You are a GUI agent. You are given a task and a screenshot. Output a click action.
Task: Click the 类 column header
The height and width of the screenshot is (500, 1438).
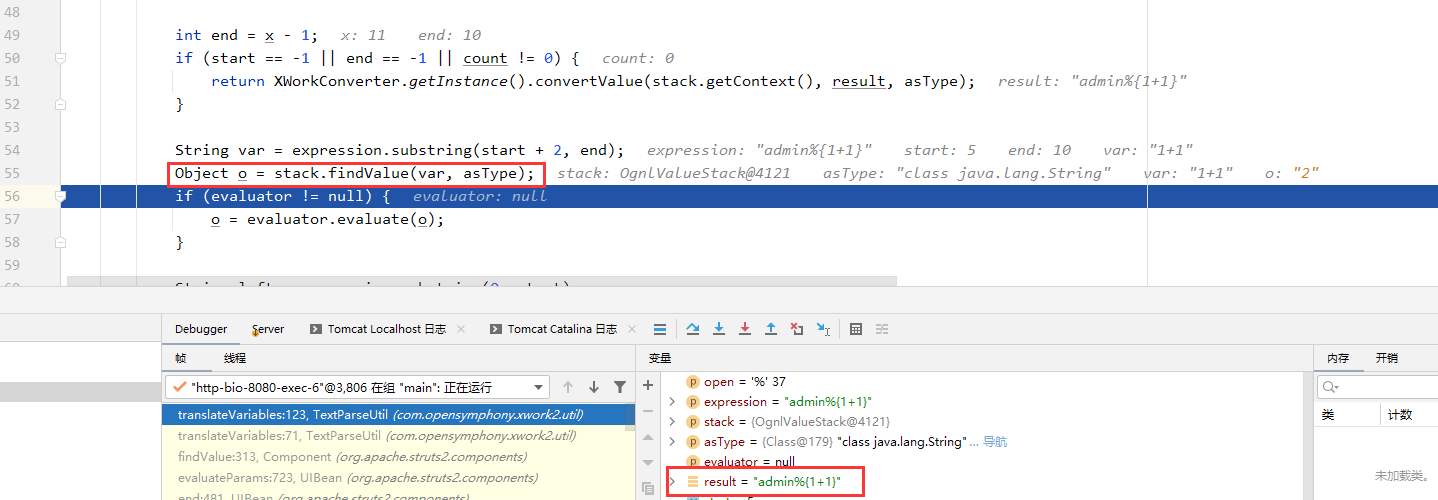[1347, 414]
